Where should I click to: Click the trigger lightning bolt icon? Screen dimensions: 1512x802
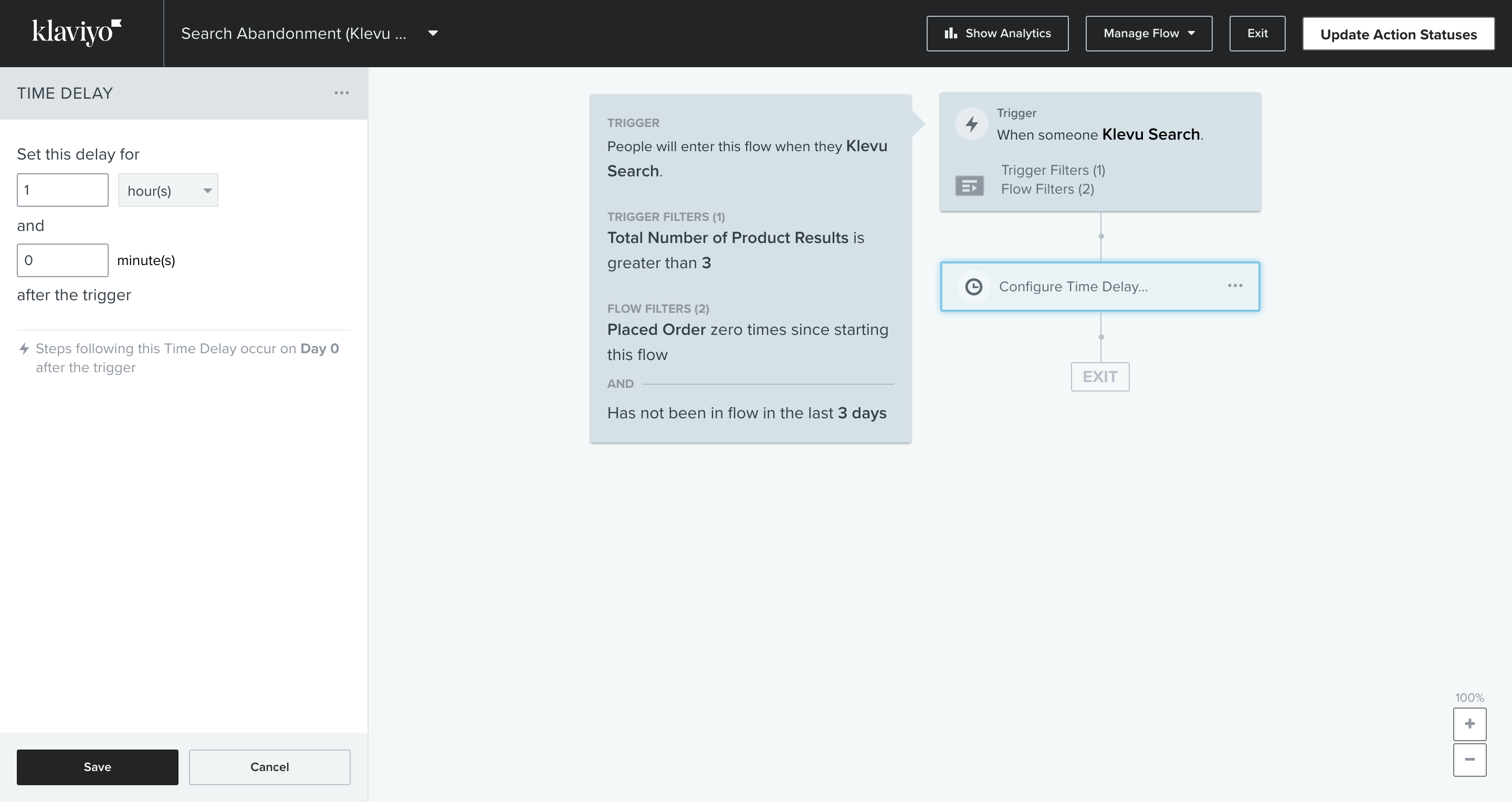971,124
